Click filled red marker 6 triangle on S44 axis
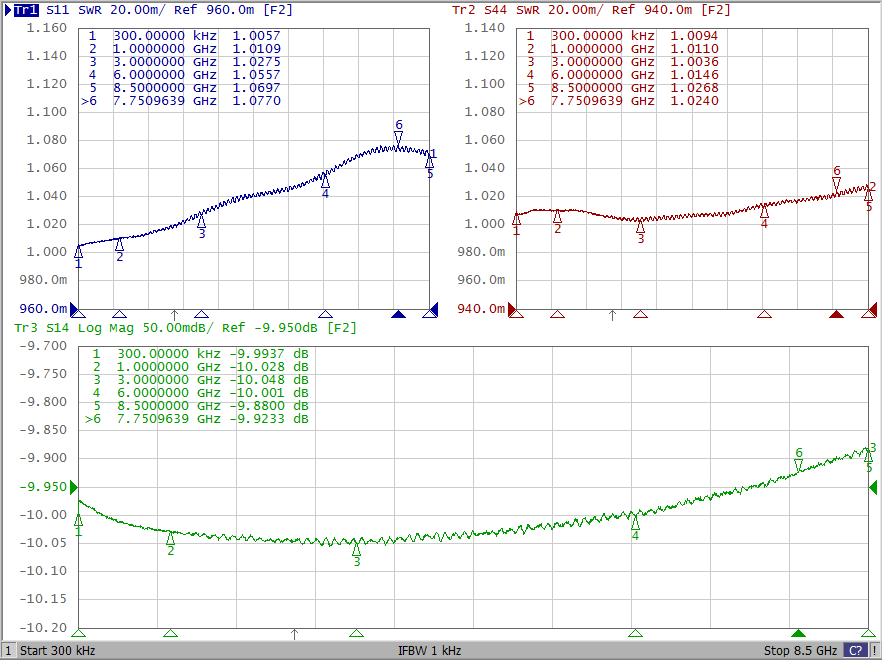Screen dimensions: 882x660 click(x=836, y=314)
